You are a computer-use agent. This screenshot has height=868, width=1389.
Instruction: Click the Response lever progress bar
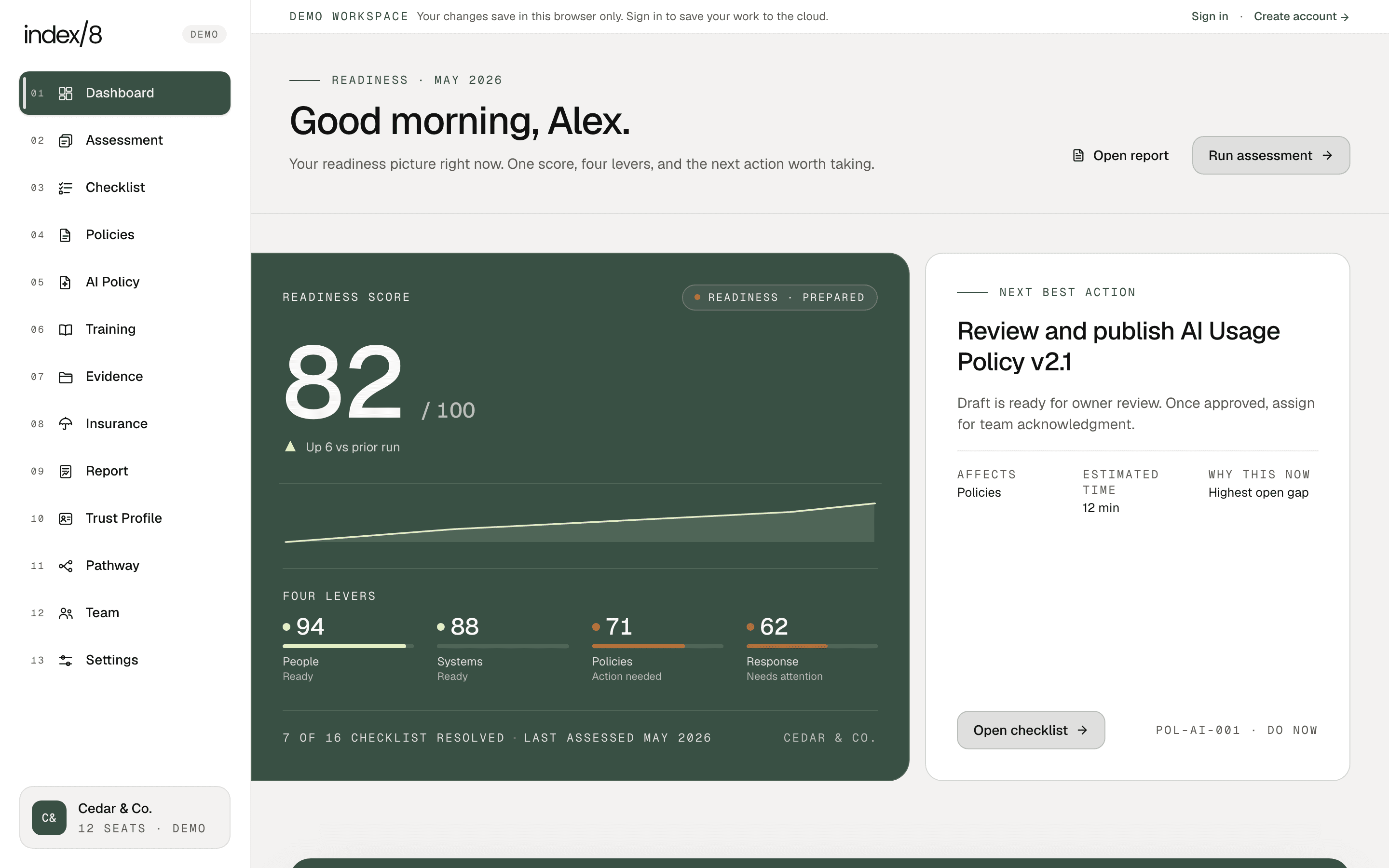point(812,646)
